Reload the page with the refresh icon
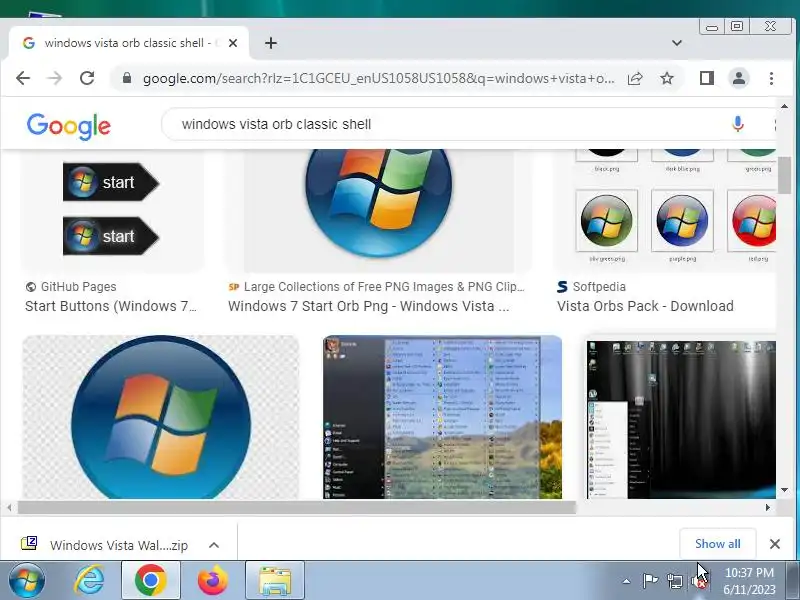 point(87,78)
